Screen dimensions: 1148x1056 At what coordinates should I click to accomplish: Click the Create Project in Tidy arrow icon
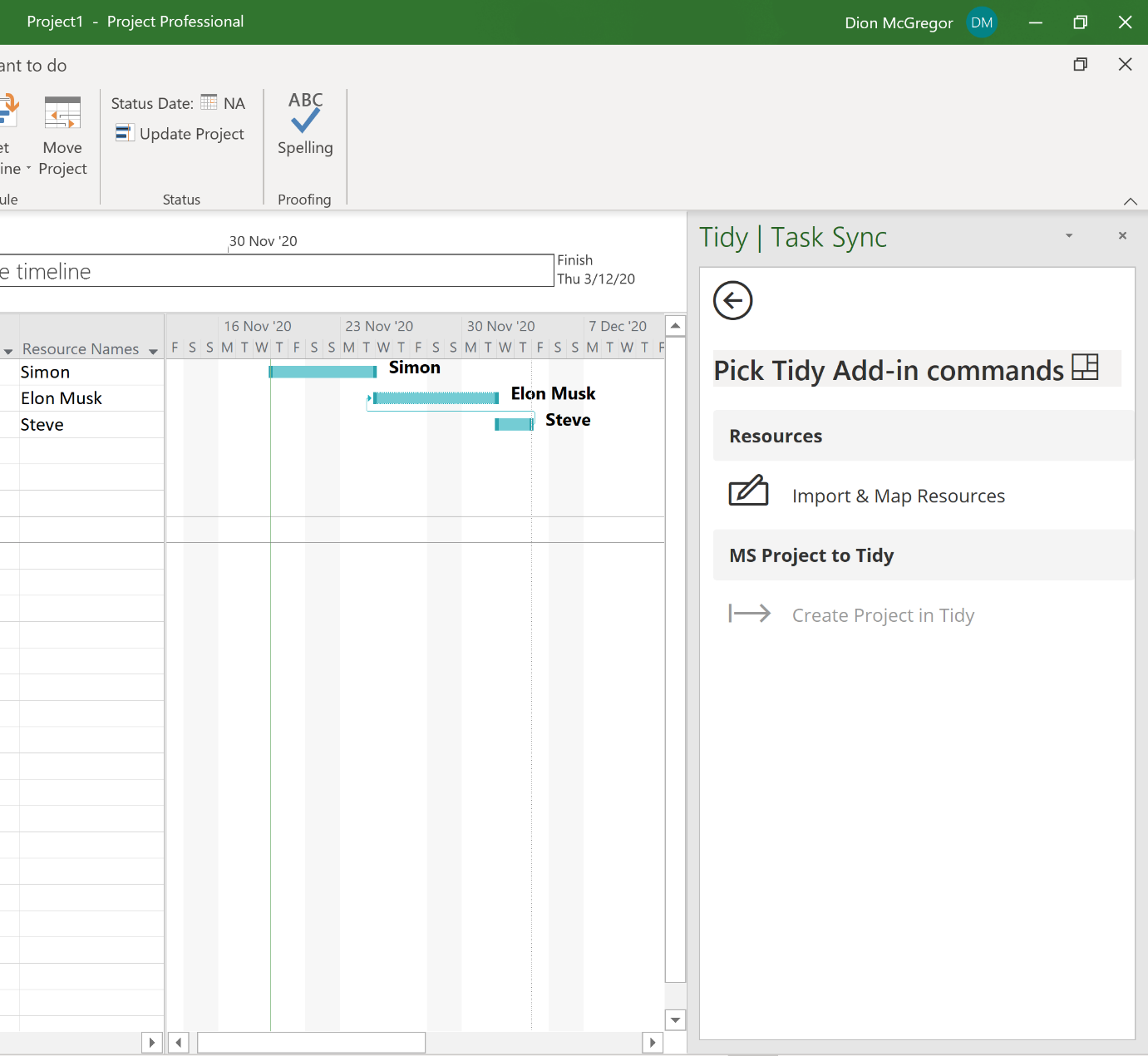749,614
